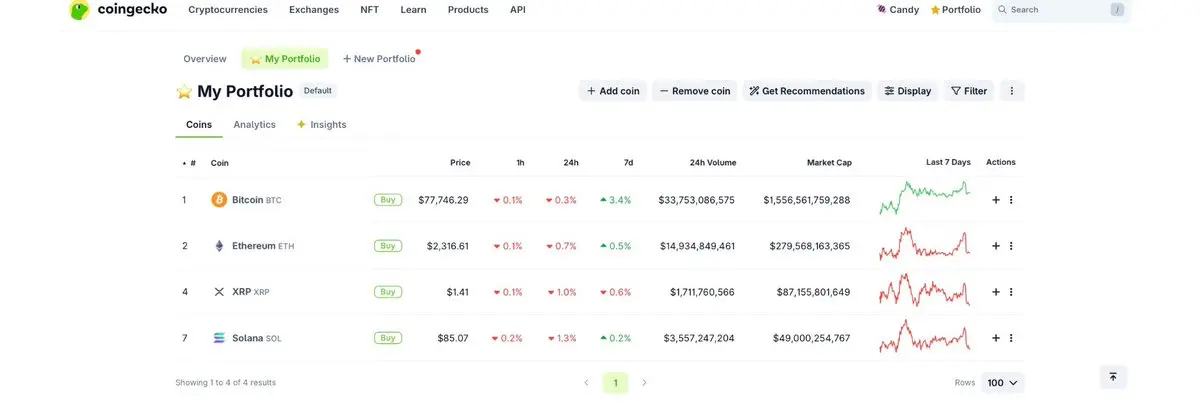Click the scroll-to-top arrow button
Image resolution: width=1200 pixels, height=413 pixels.
coord(1113,377)
